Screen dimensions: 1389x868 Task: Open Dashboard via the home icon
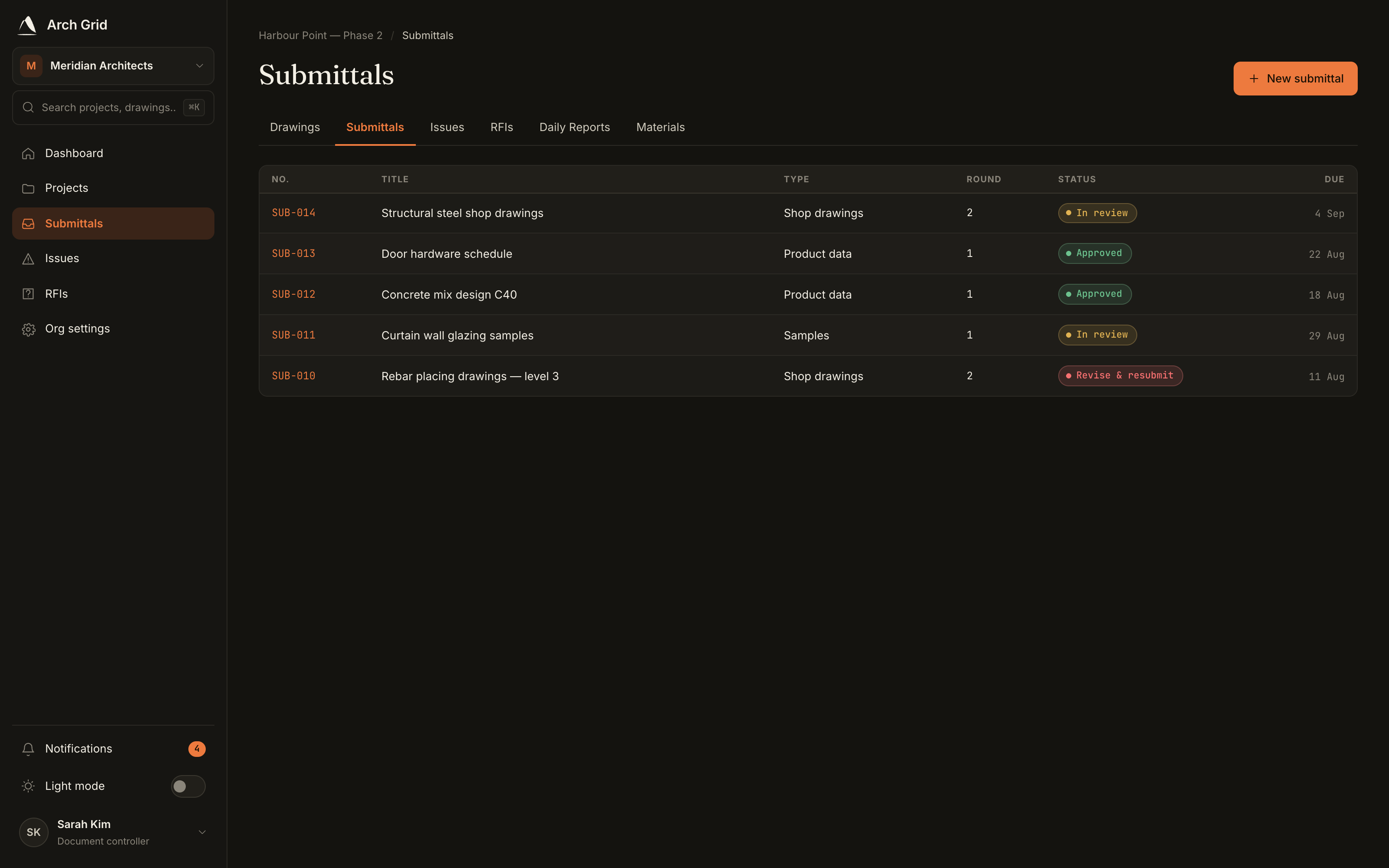coord(28,154)
